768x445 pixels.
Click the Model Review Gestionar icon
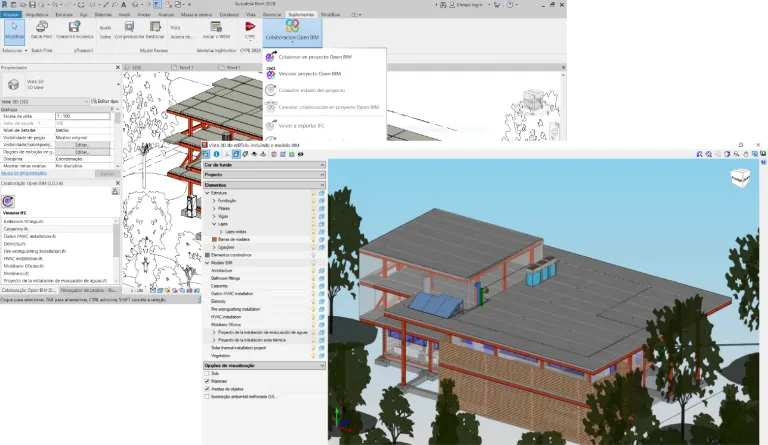pyautogui.click(x=155, y=26)
